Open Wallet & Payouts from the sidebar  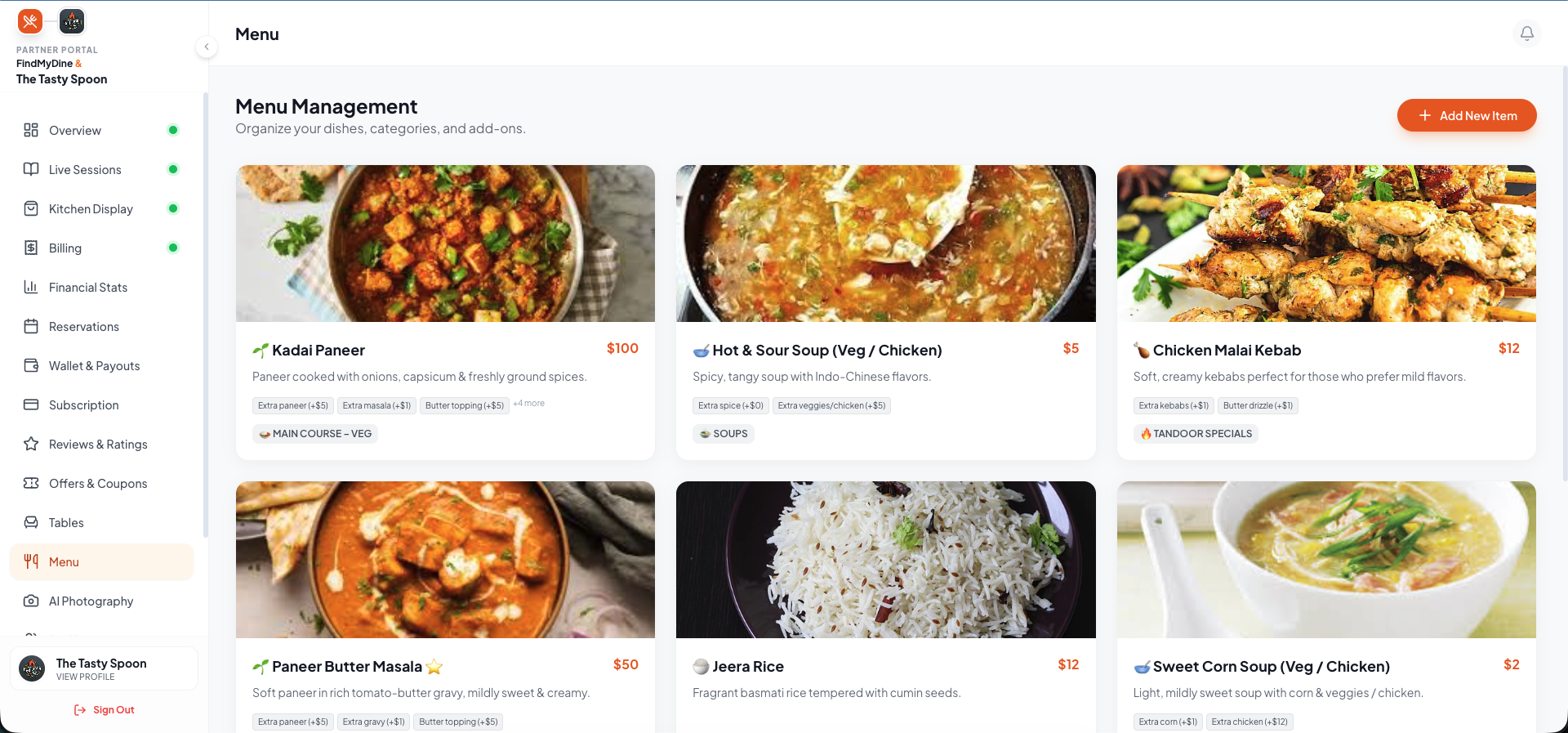click(x=93, y=365)
